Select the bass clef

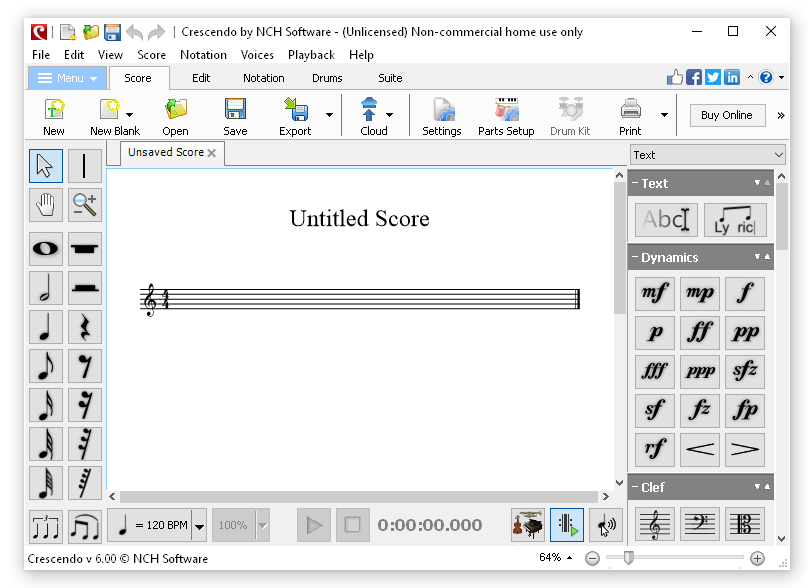coord(700,524)
